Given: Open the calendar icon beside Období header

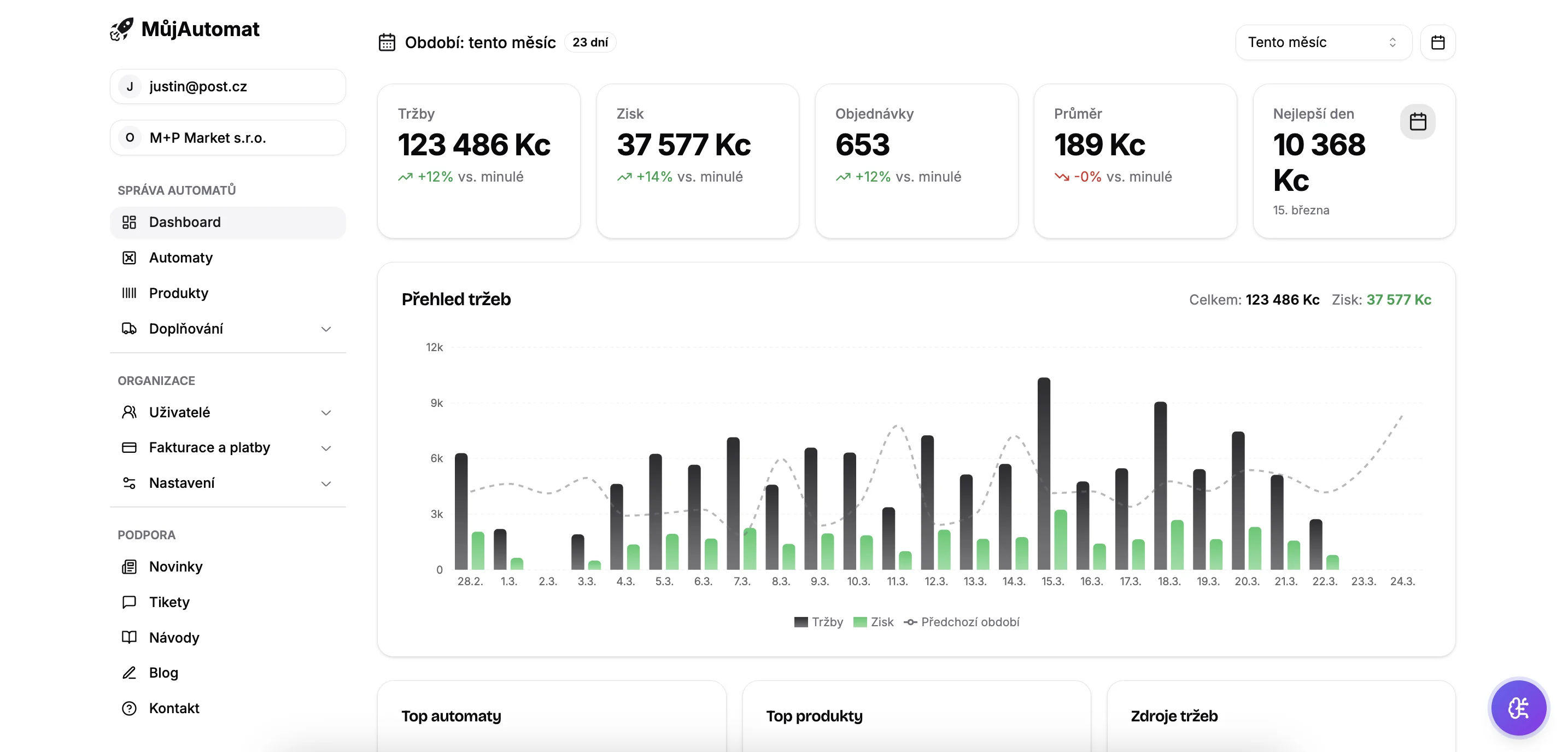Looking at the screenshot, I should [x=387, y=42].
